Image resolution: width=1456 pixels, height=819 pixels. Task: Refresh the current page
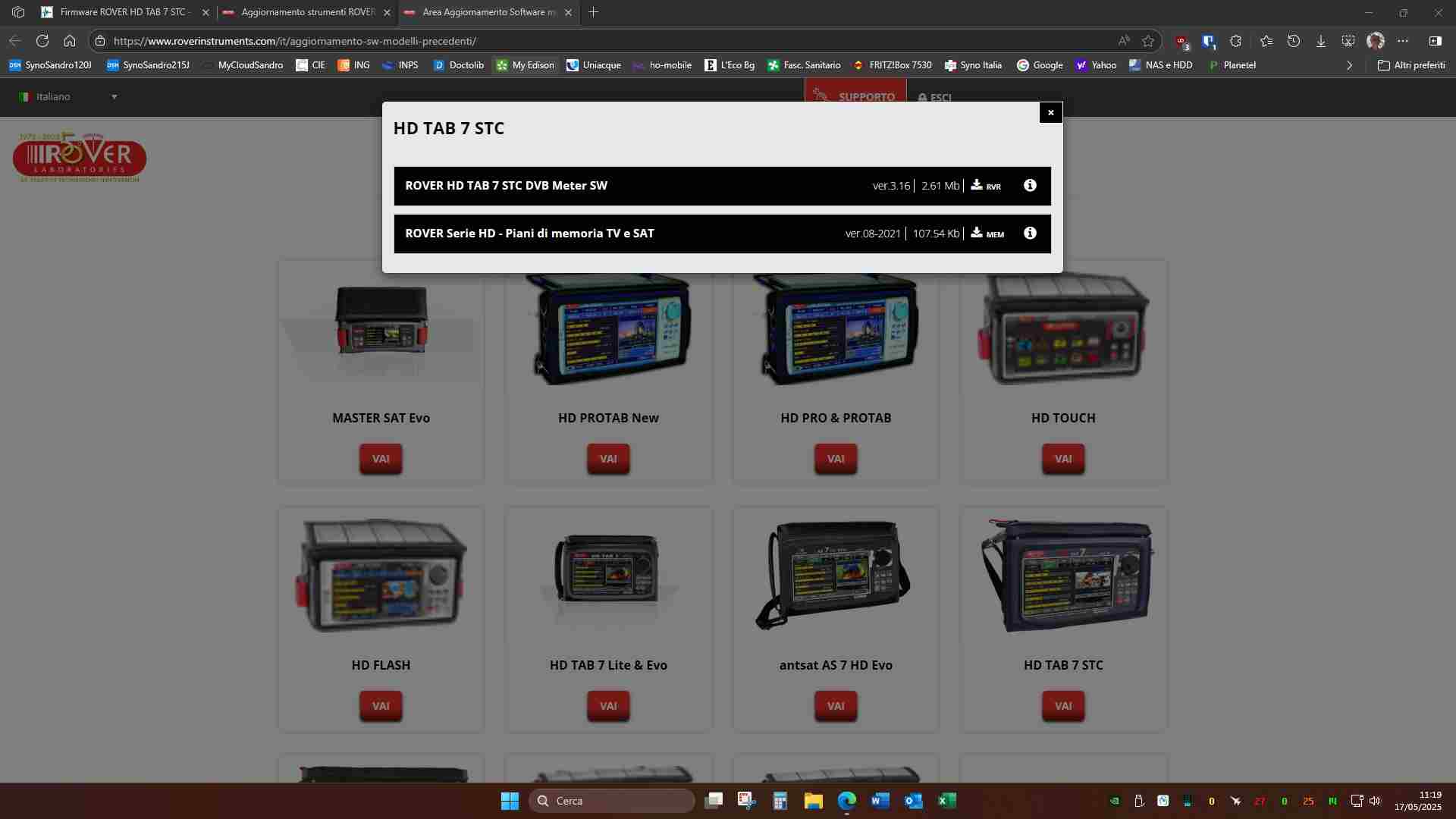(x=42, y=41)
